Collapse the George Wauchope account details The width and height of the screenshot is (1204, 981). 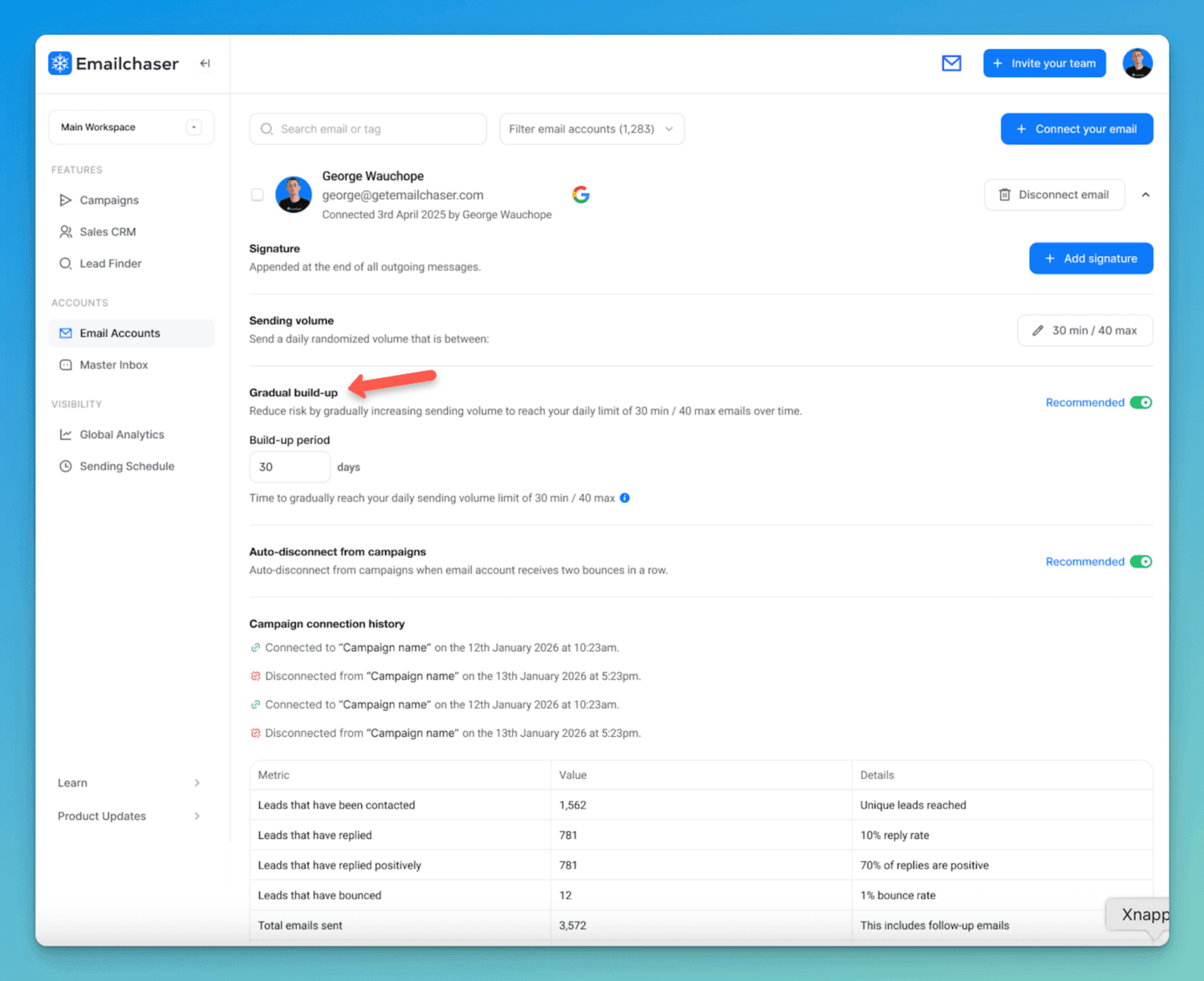(1145, 195)
